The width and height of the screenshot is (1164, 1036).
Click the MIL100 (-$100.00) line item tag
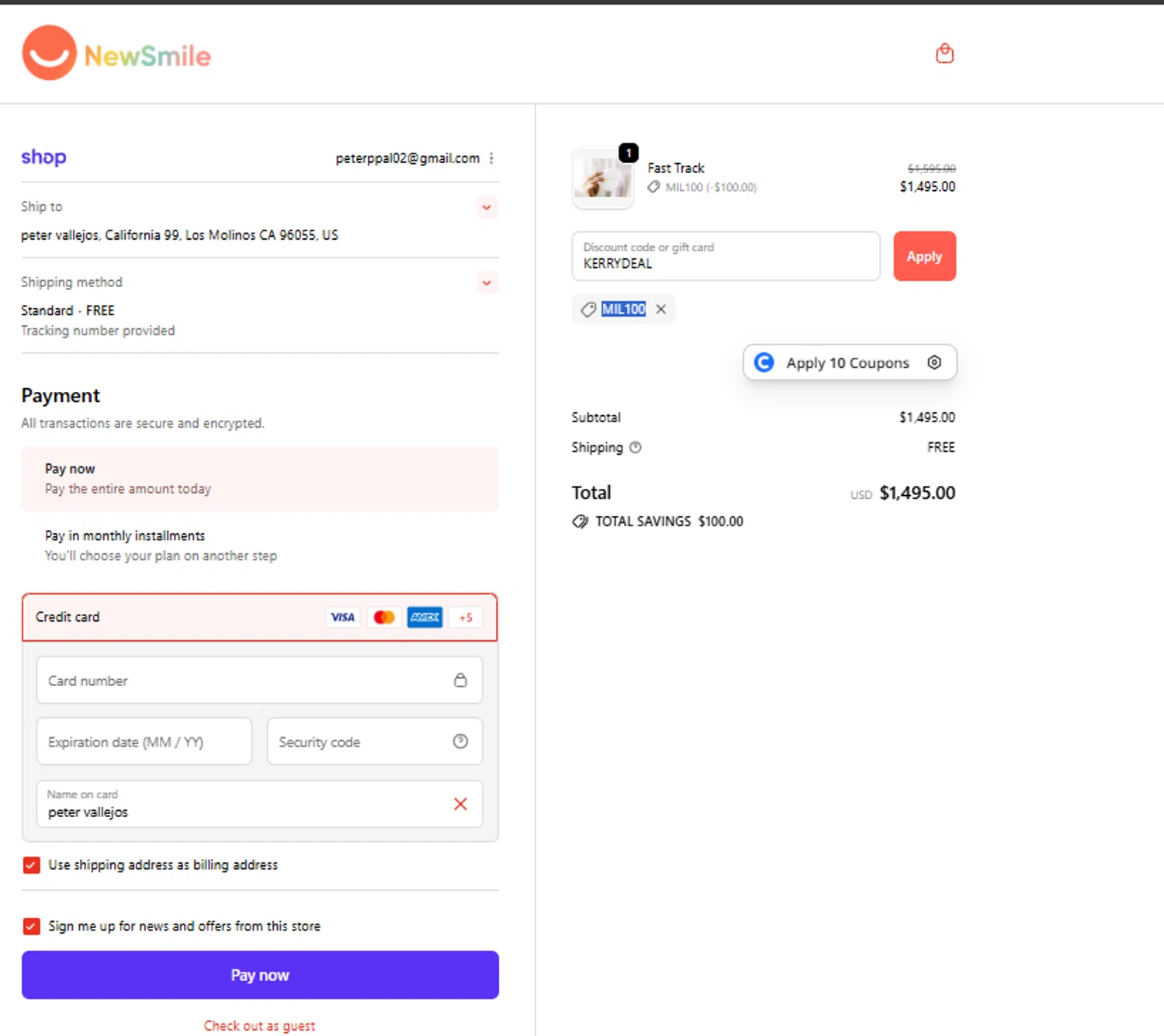click(x=702, y=187)
